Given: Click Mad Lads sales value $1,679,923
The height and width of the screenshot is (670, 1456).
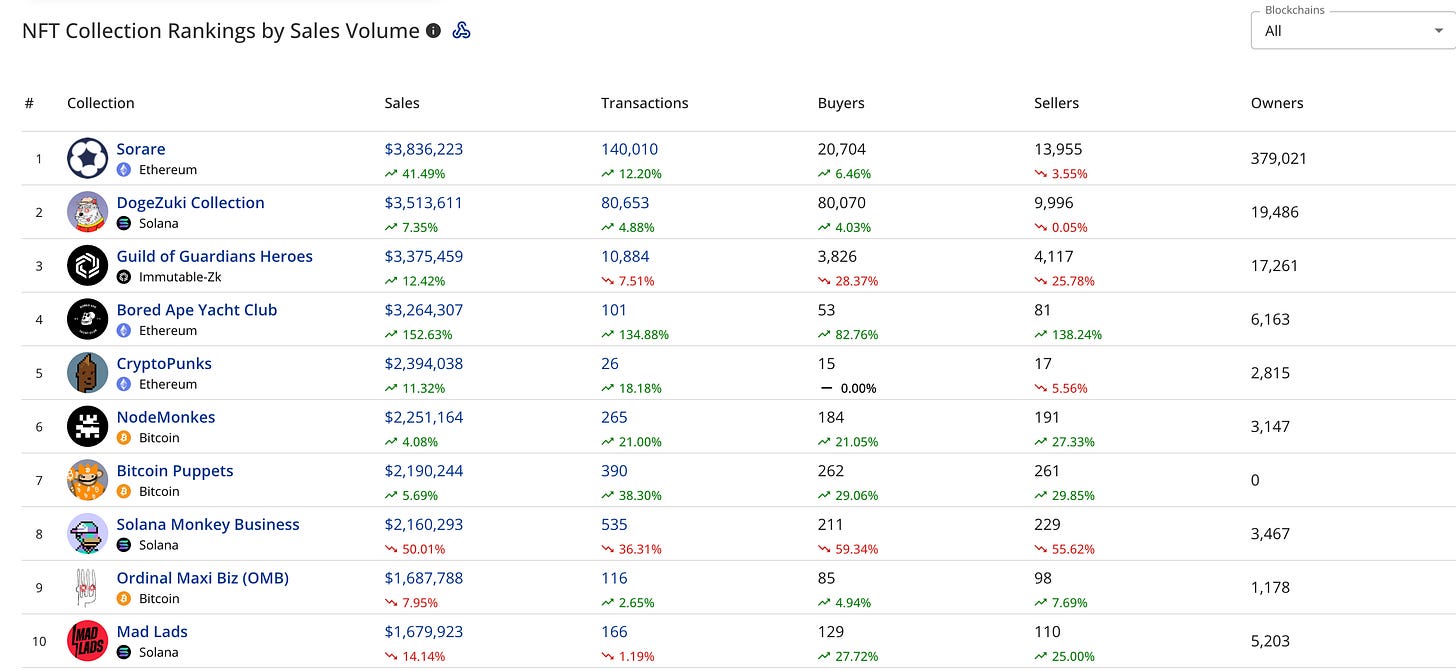Looking at the screenshot, I should [424, 631].
